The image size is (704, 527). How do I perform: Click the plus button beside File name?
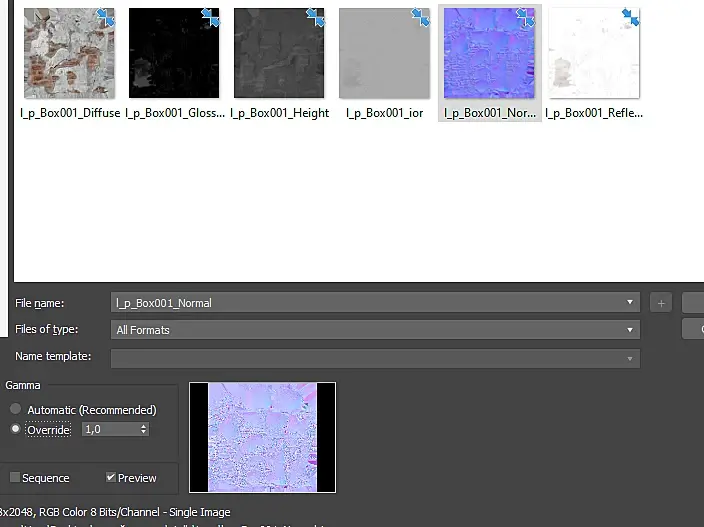661,303
